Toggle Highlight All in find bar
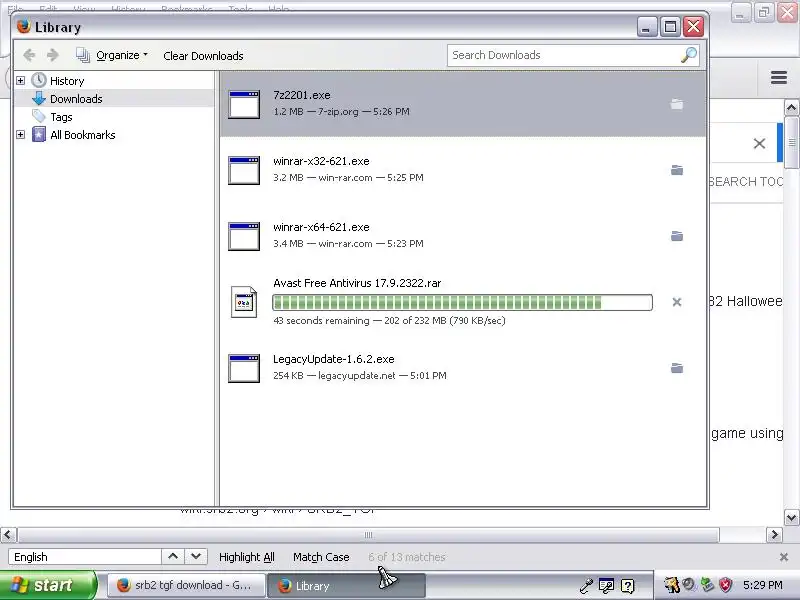The height and width of the screenshot is (600, 800). point(246,557)
